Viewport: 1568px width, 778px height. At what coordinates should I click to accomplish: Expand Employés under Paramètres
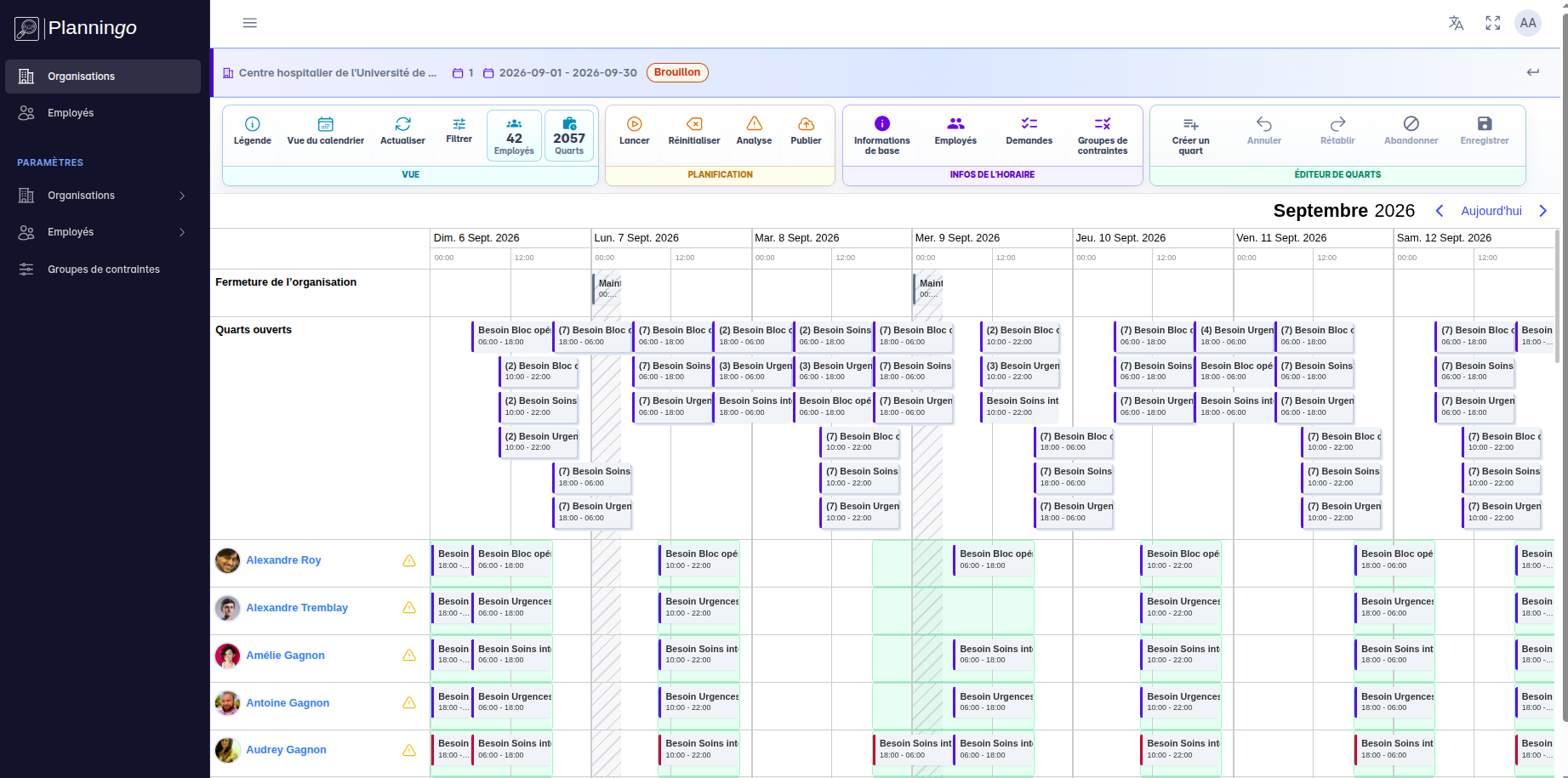[x=103, y=232]
